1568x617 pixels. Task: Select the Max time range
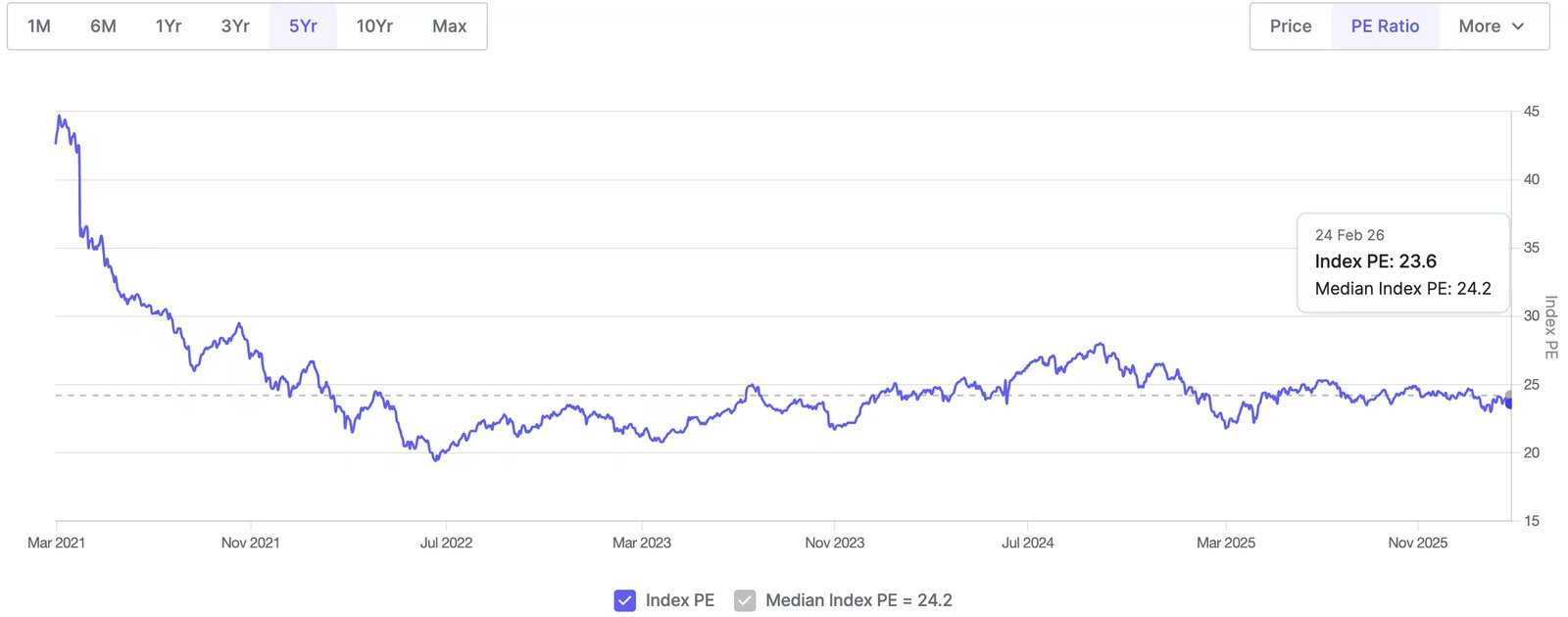point(449,26)
